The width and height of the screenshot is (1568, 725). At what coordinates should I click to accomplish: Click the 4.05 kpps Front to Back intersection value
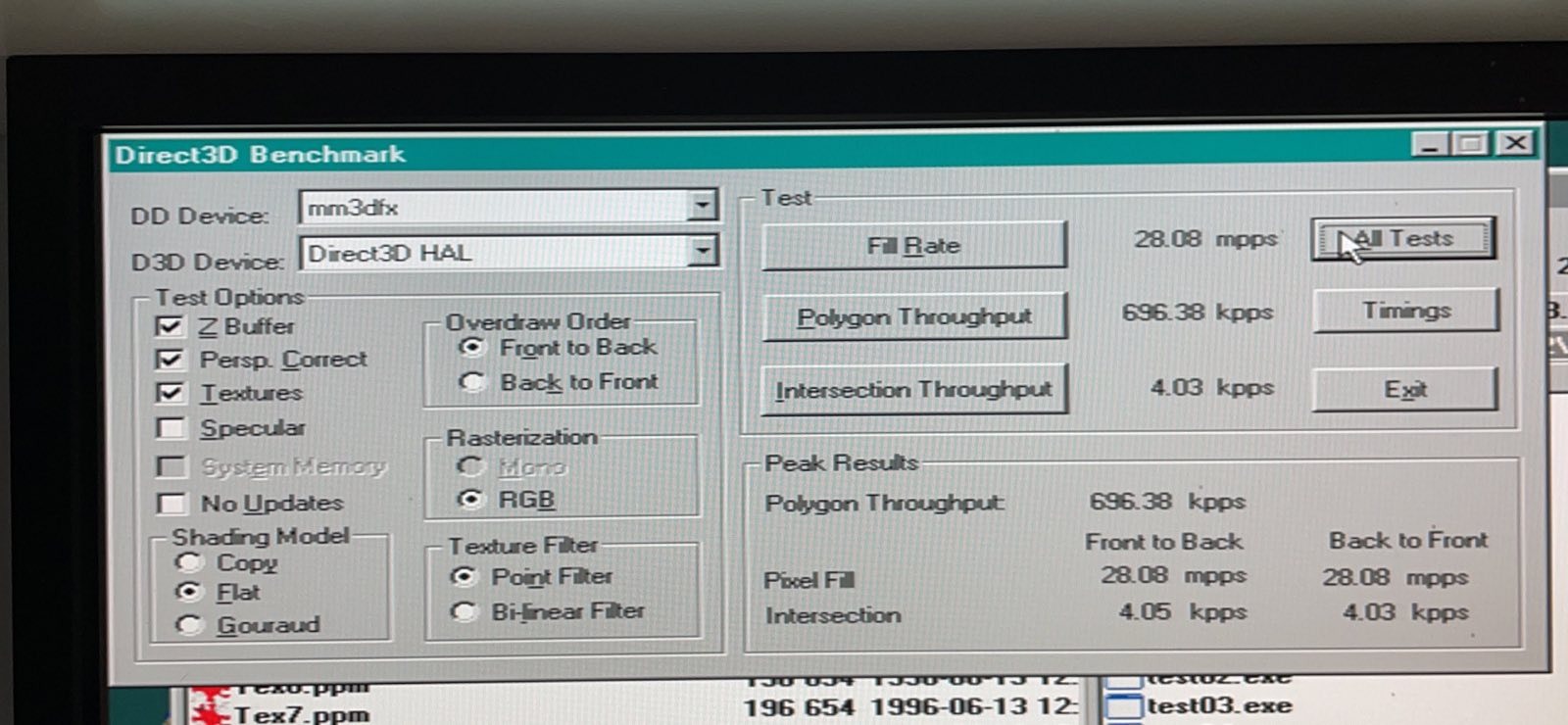pyautogui.click(x=1183, y=611)
